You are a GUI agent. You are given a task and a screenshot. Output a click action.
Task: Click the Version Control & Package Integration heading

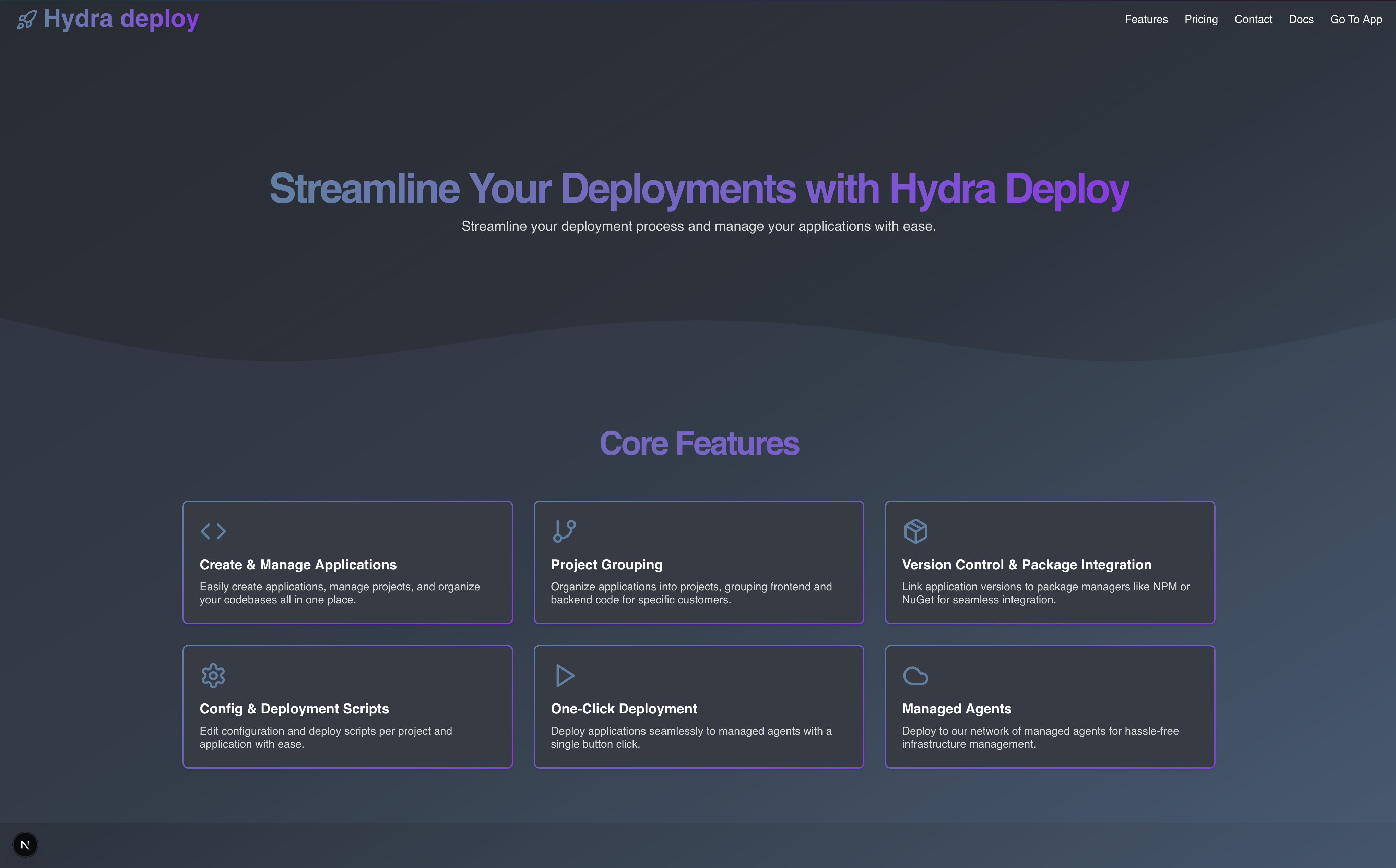click(1026, 565)
